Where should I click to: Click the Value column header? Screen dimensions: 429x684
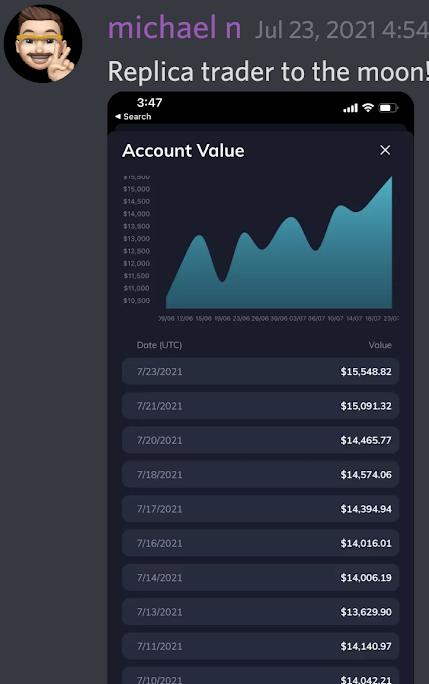pos(380,345)
